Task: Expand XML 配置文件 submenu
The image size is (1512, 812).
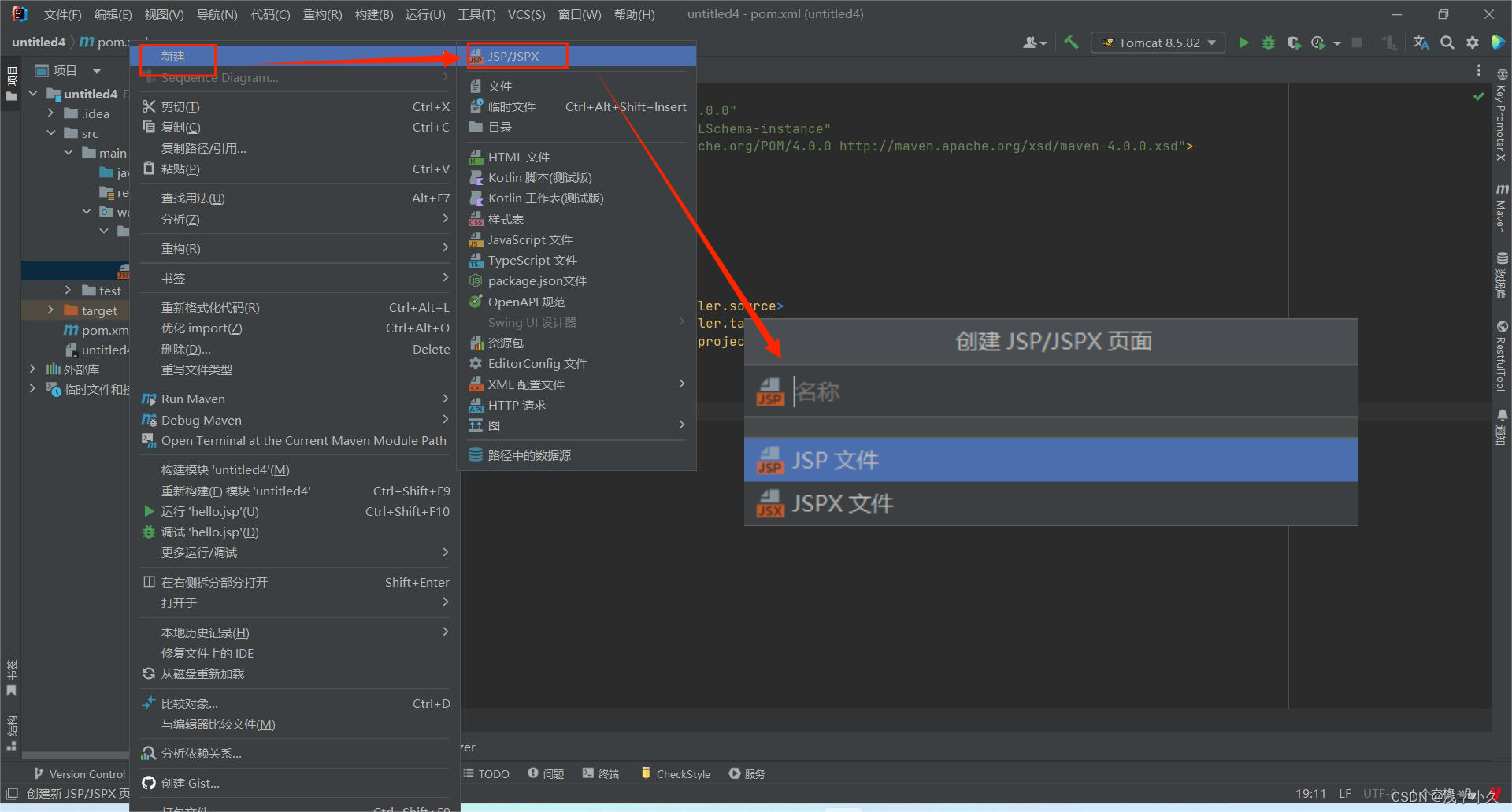Action: point(576,384)
